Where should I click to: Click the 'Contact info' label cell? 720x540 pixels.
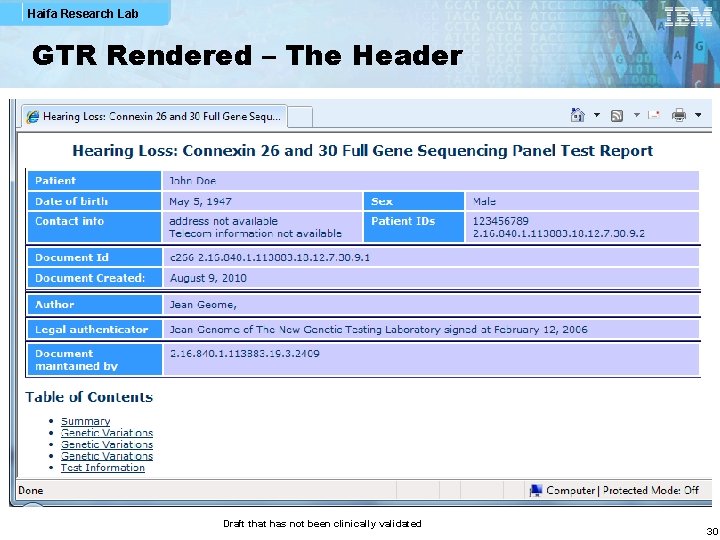pos(94,227)
